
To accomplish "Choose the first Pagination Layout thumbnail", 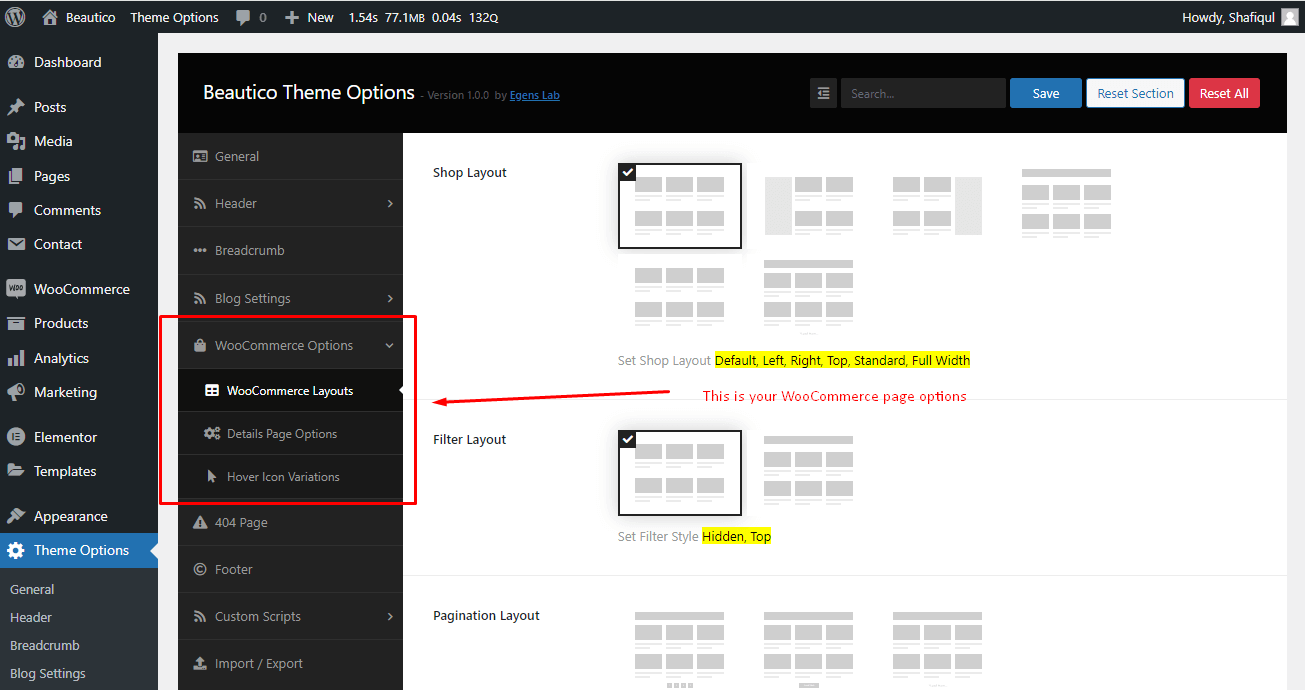I will [x=680, y=650].
